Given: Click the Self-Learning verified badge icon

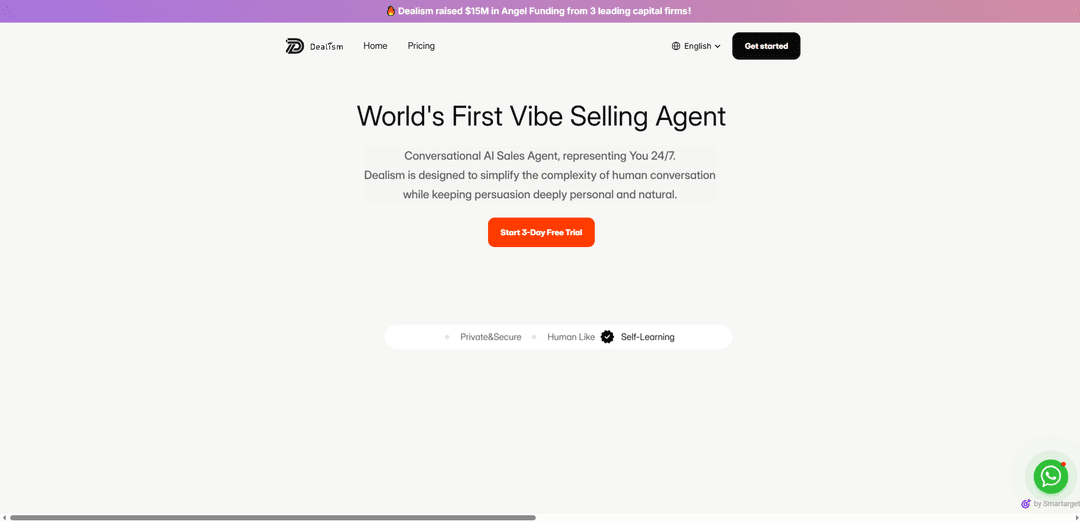Looking at the screenshot, I should coord(607,337).
